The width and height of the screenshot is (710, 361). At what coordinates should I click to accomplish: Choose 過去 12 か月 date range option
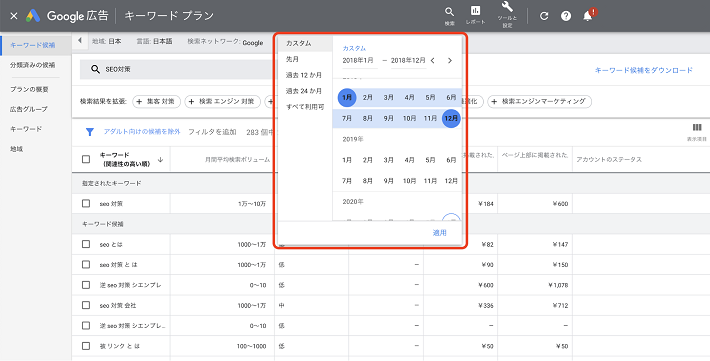305,75
